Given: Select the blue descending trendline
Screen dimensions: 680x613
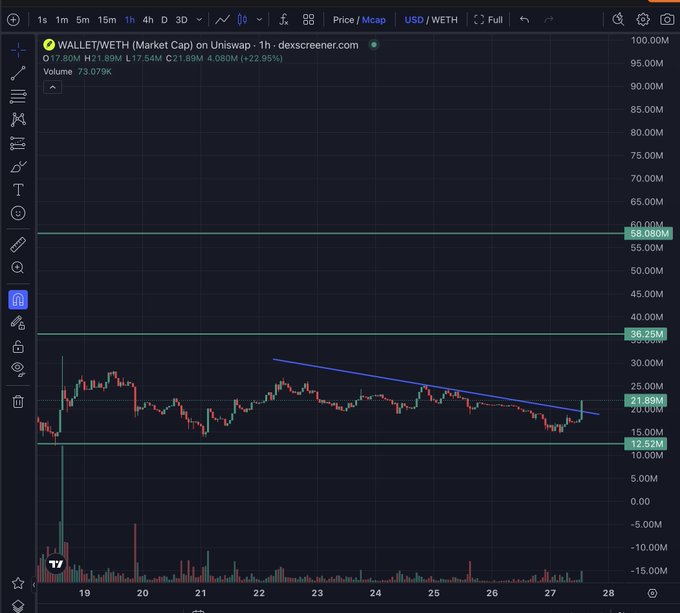Looking at the screenshot, I should tap(436, 387).
